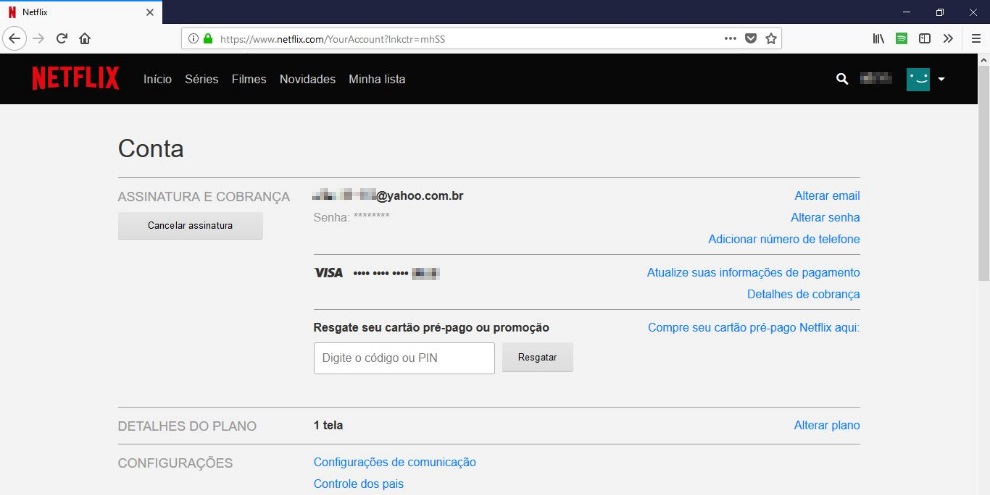The height and width of the screenshot is (495, 990).
Task: Reload the page with the refresh icon
Action: (62, 39)
